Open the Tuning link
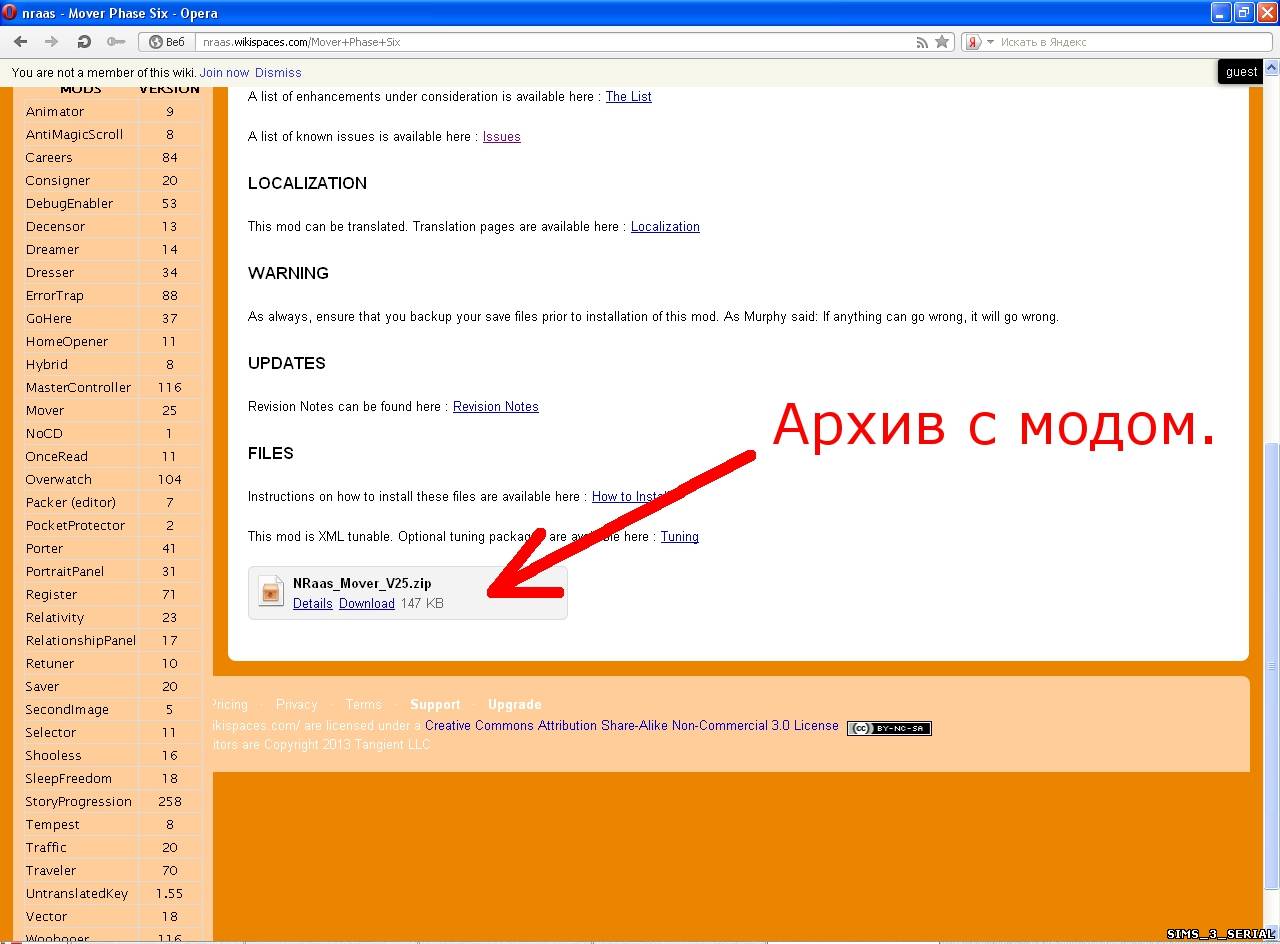Screen dimensions: 1280x944 (x=679, y=536)
